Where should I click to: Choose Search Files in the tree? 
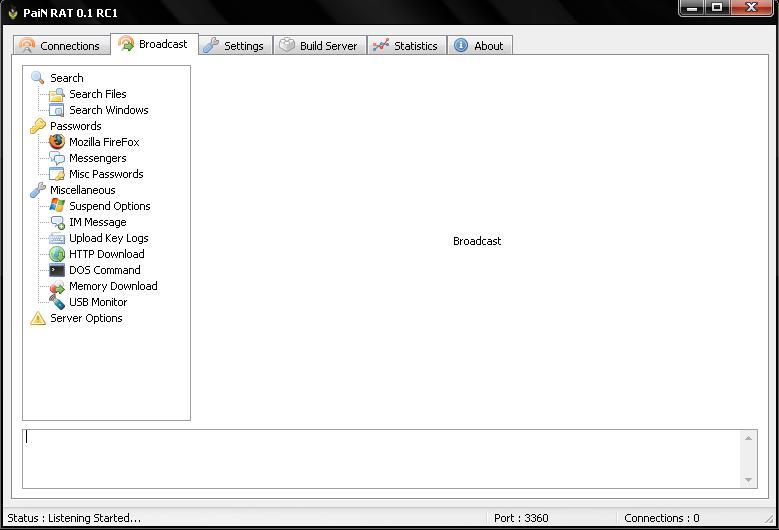point(98,94)
